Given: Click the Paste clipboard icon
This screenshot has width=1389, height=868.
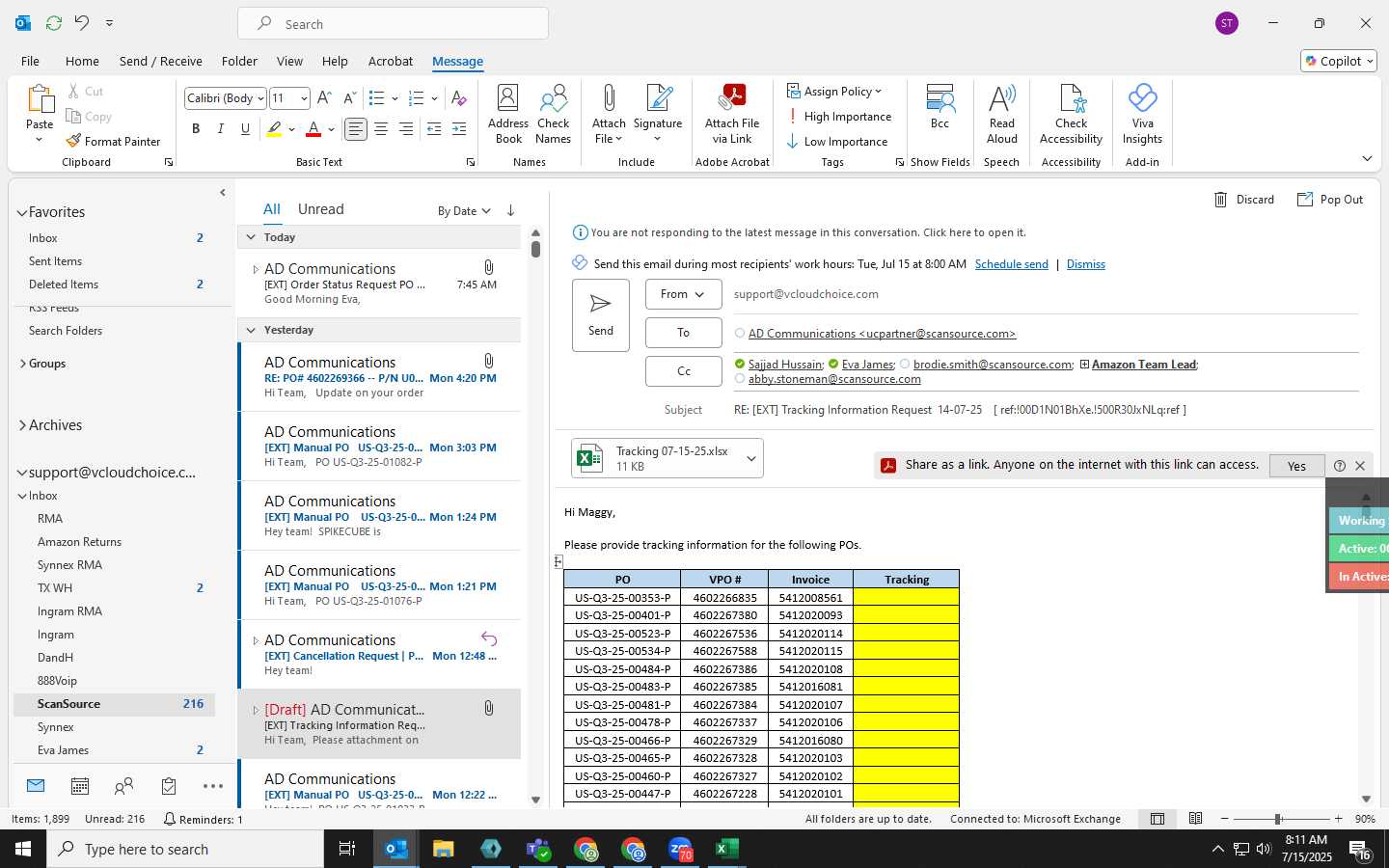Looking at the screenshot, I should [x=40, y=99].
